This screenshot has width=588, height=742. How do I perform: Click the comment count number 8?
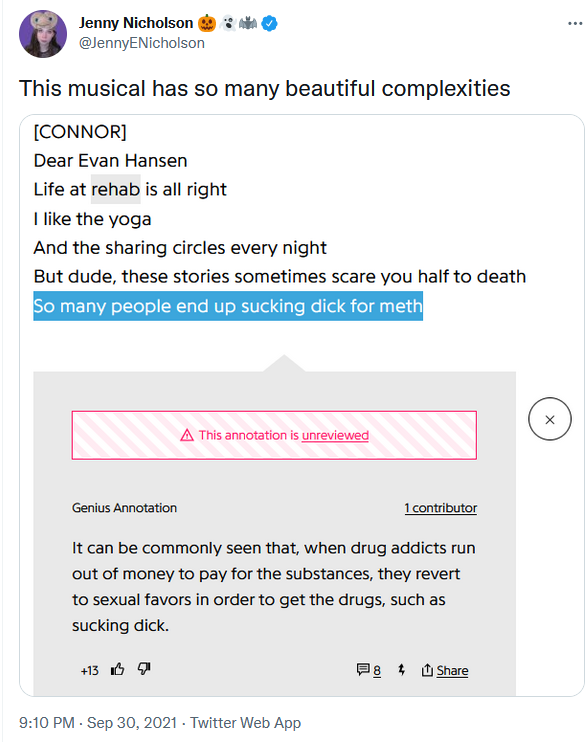[377, 671]
